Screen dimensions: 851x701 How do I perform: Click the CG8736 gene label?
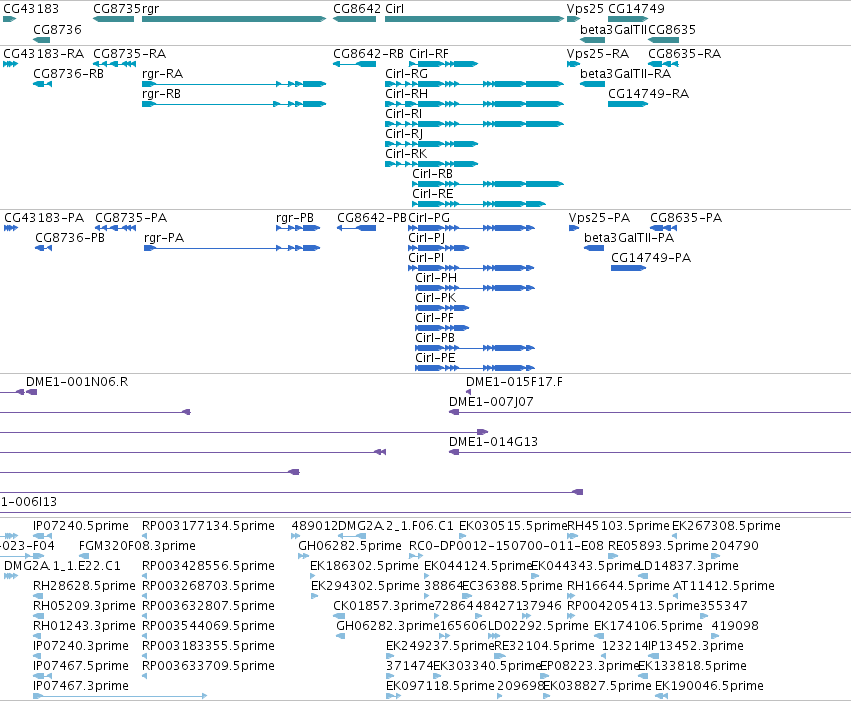click(58, 29)
